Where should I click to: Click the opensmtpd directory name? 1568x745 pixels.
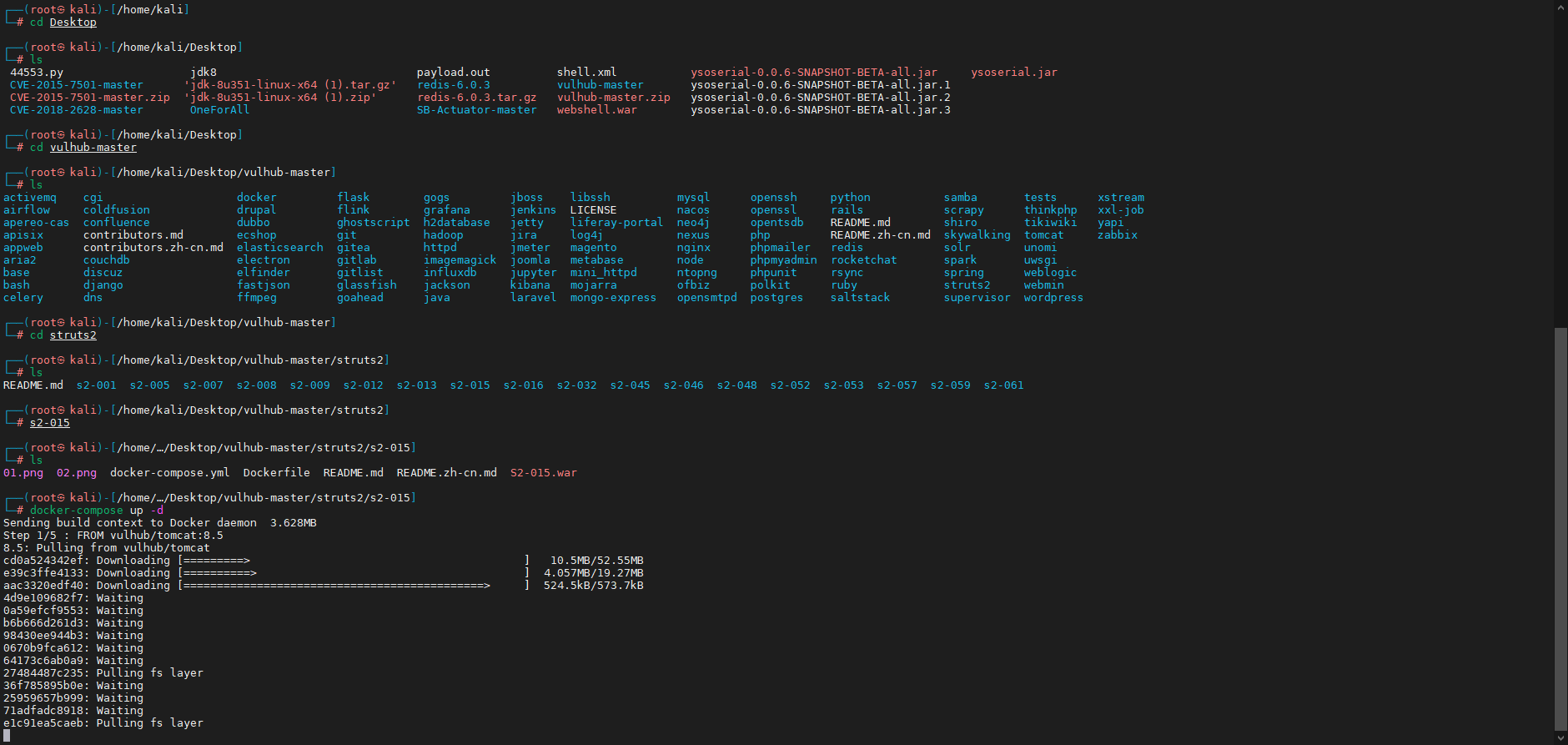[x=707, y=298]
